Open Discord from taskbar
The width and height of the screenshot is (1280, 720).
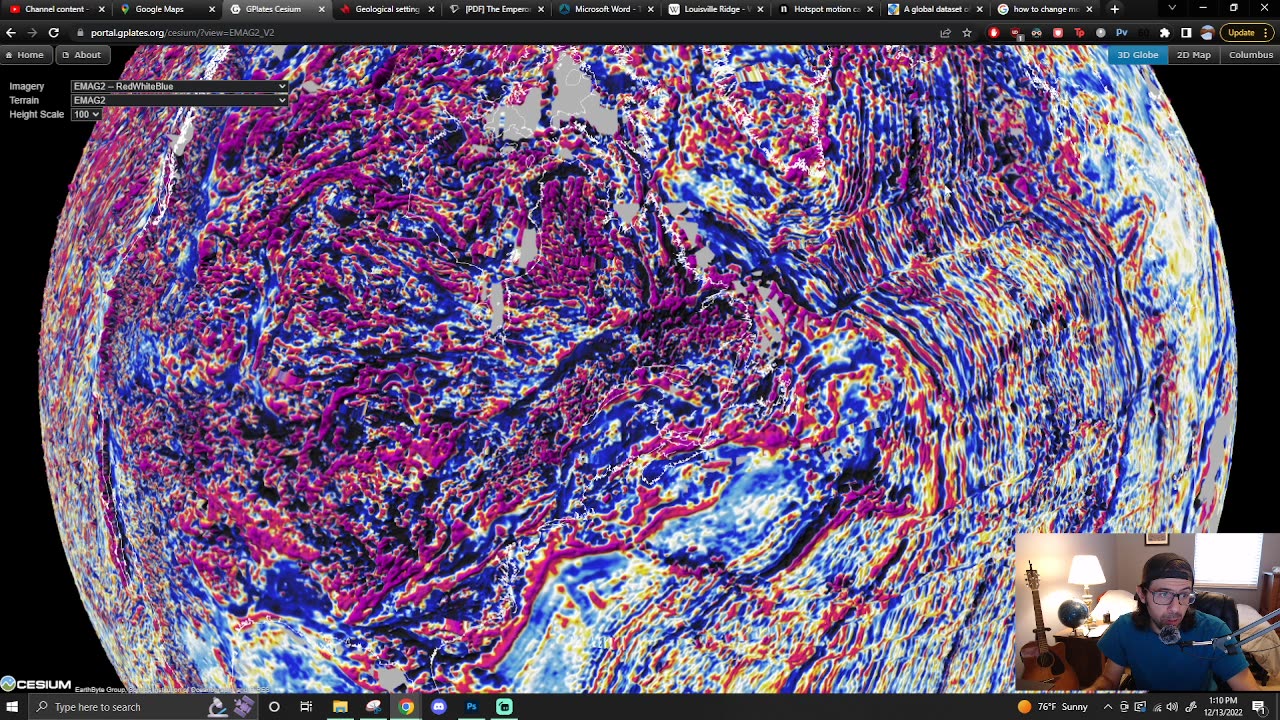coord(439,707)
